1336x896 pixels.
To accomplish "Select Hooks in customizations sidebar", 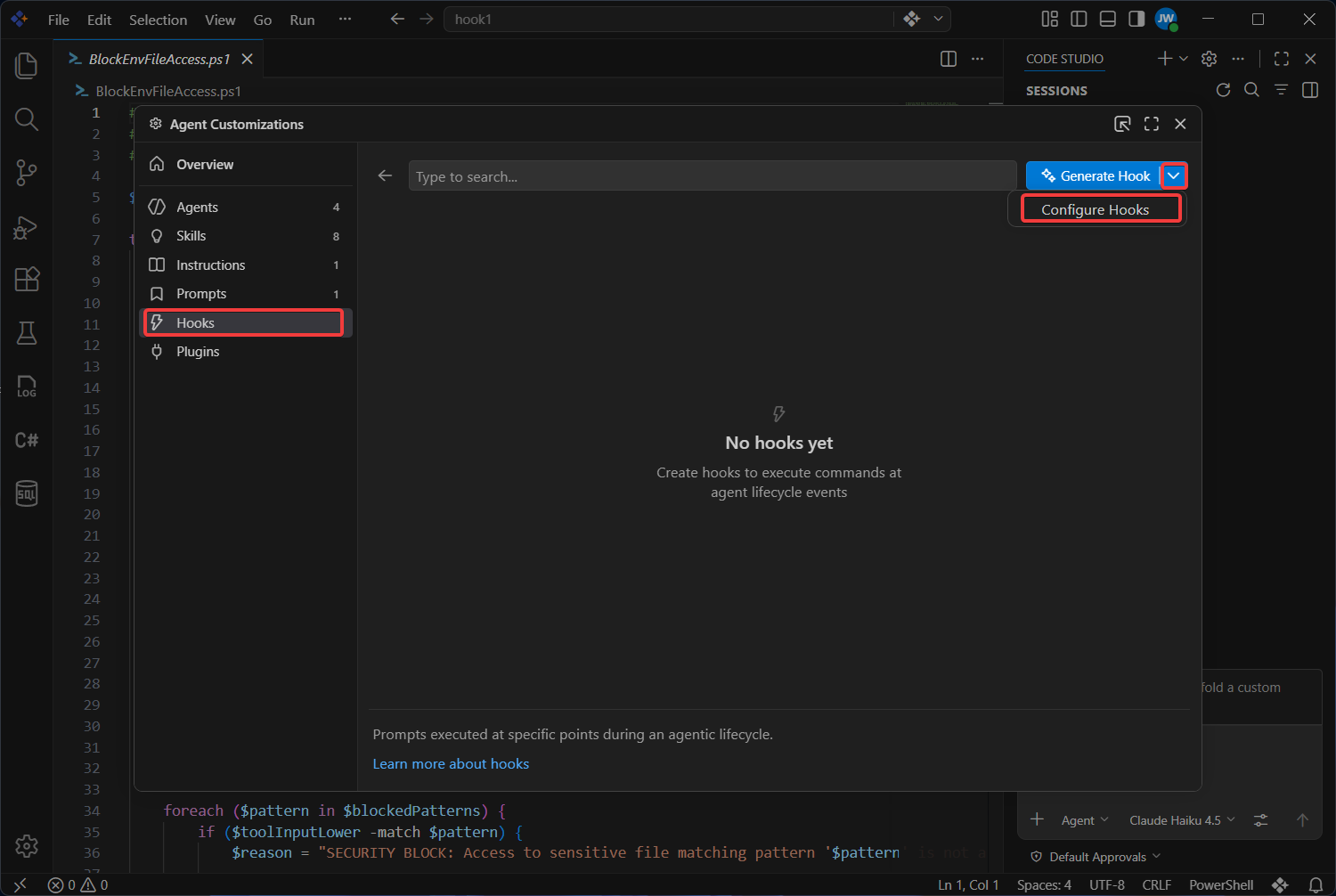I will 246,322.
